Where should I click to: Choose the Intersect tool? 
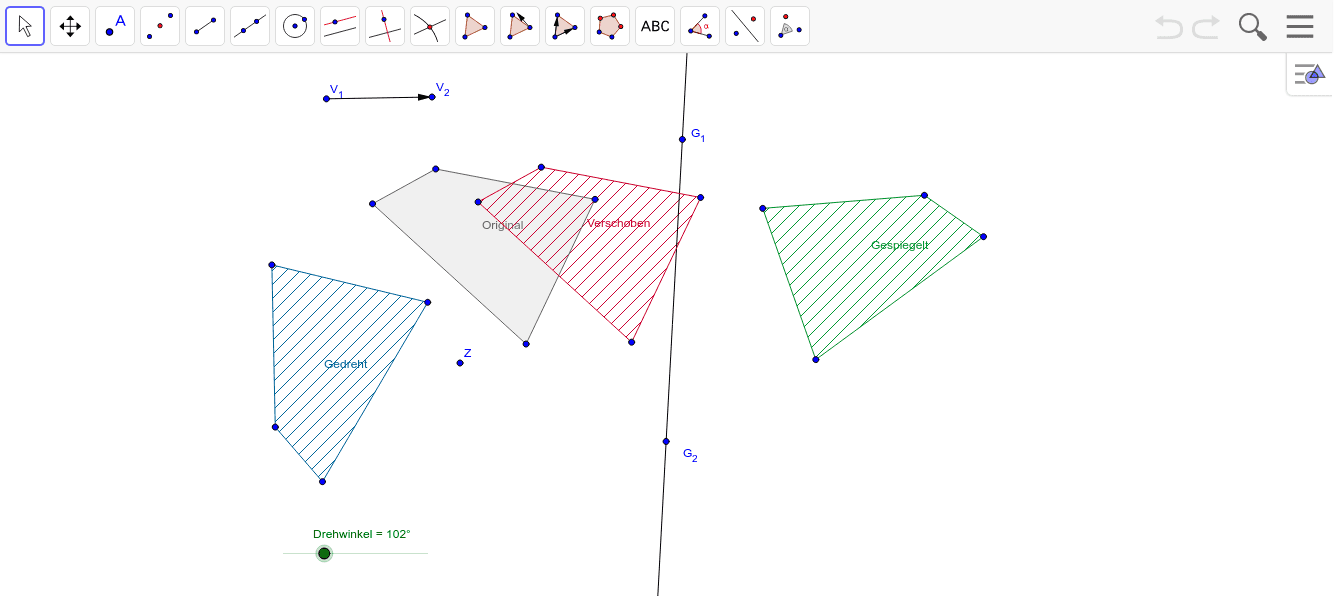click(430, 26)
